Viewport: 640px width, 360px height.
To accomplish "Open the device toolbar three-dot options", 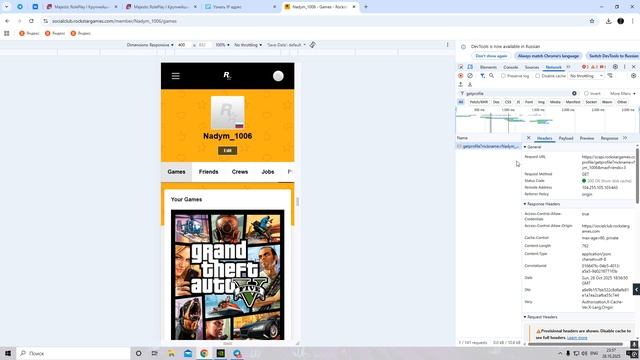I will click(447, 45).
